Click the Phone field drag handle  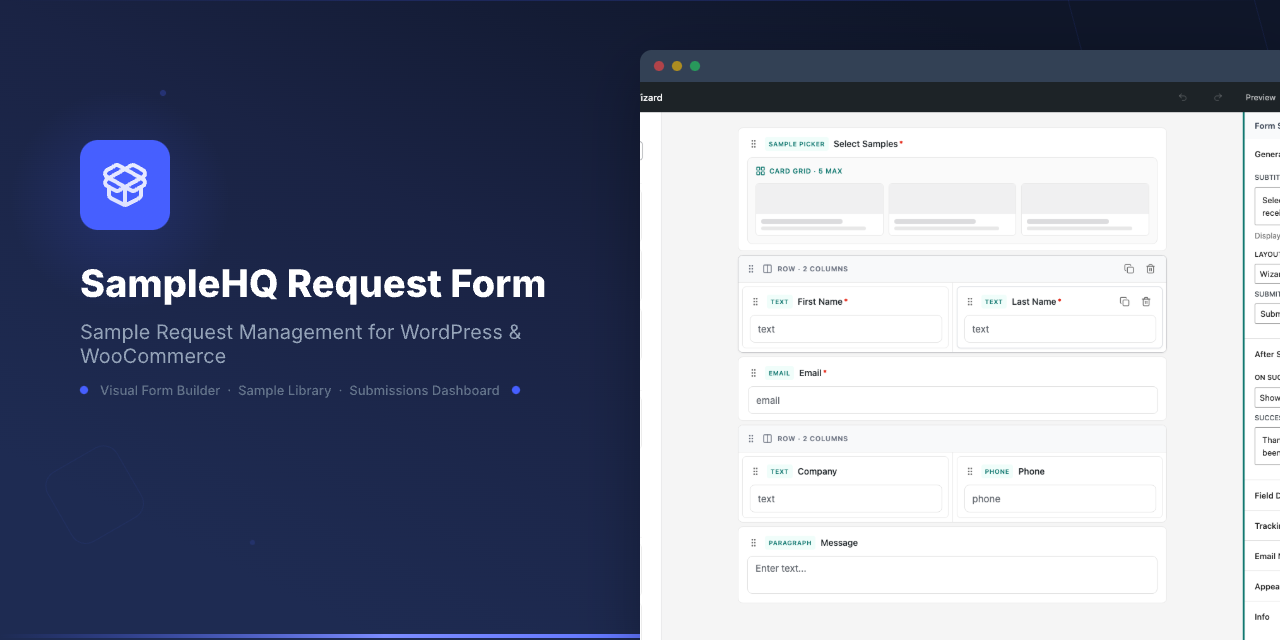pyautogui.click(x=969, y=472)
